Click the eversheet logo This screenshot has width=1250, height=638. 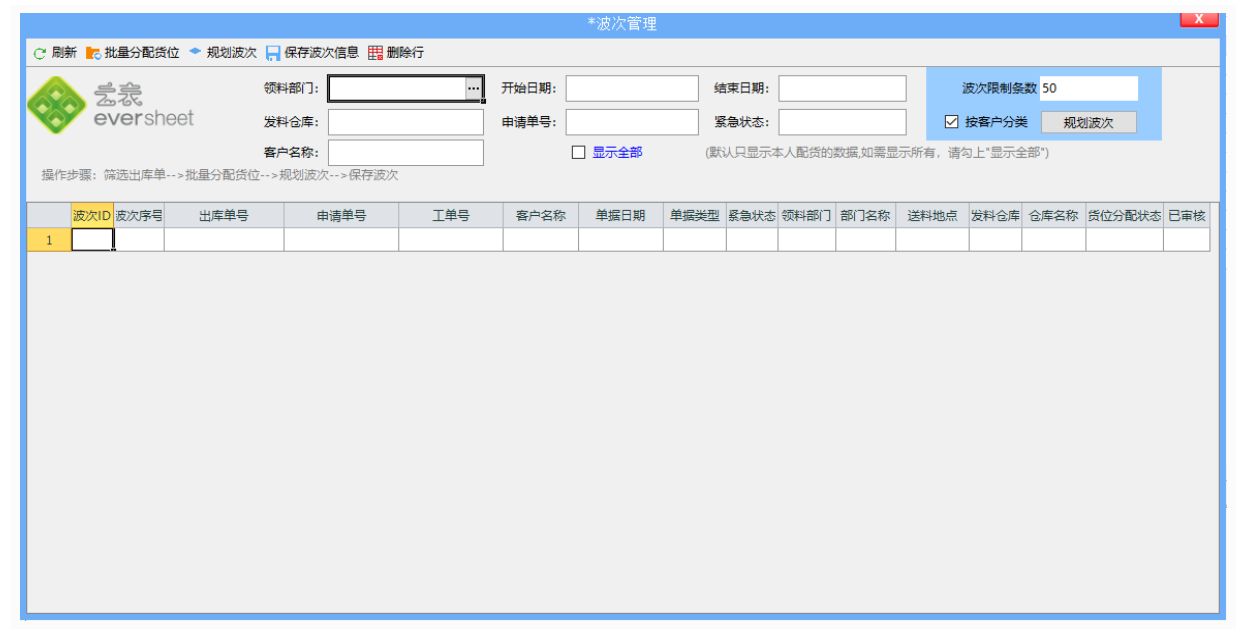(111, 107)
